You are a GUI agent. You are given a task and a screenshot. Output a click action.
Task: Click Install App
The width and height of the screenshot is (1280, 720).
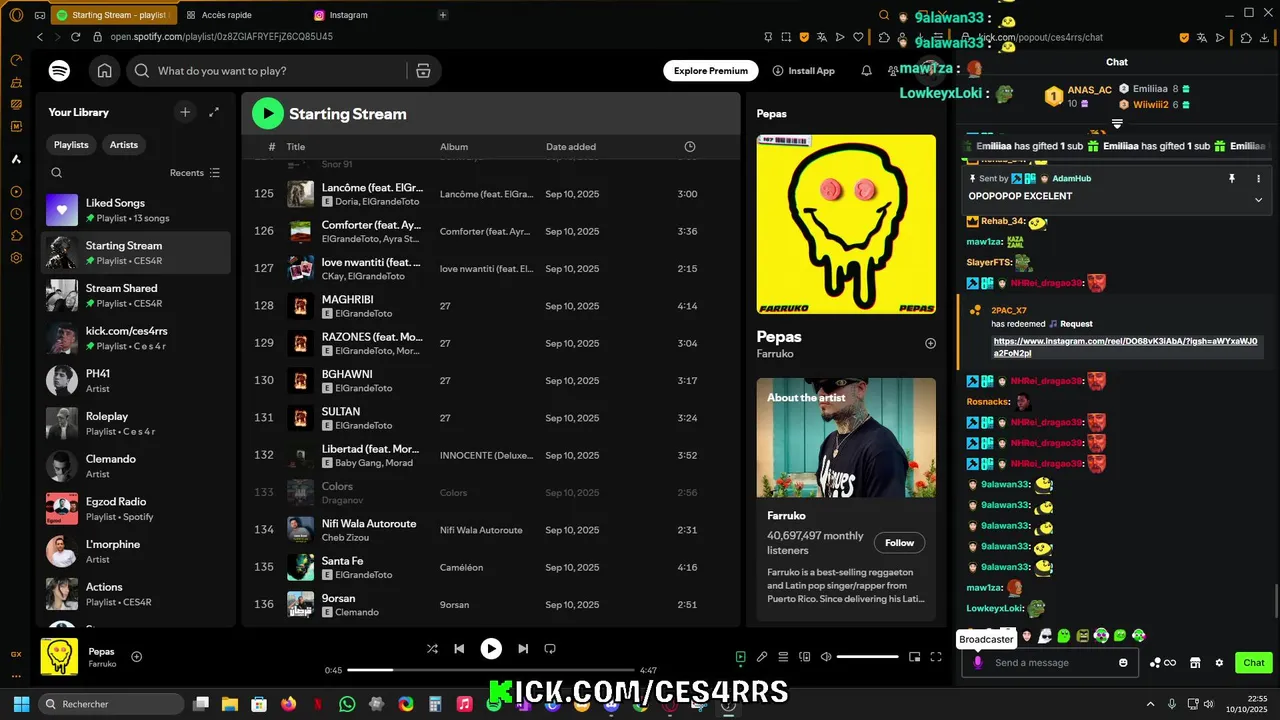(x=803, y=71)
